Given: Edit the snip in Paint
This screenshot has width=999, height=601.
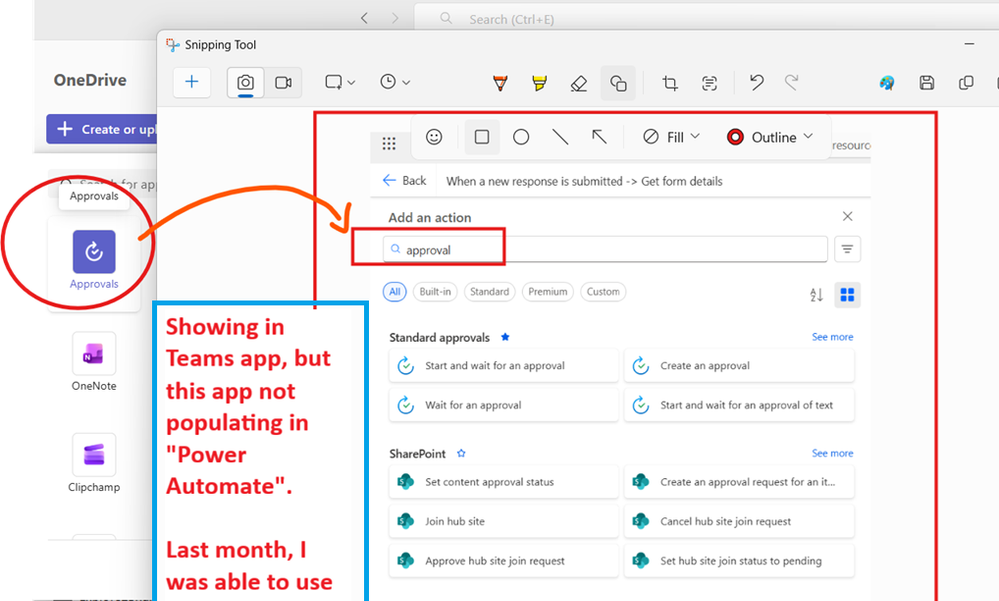Looking at the screenshot, I should (x=887, y=82).
